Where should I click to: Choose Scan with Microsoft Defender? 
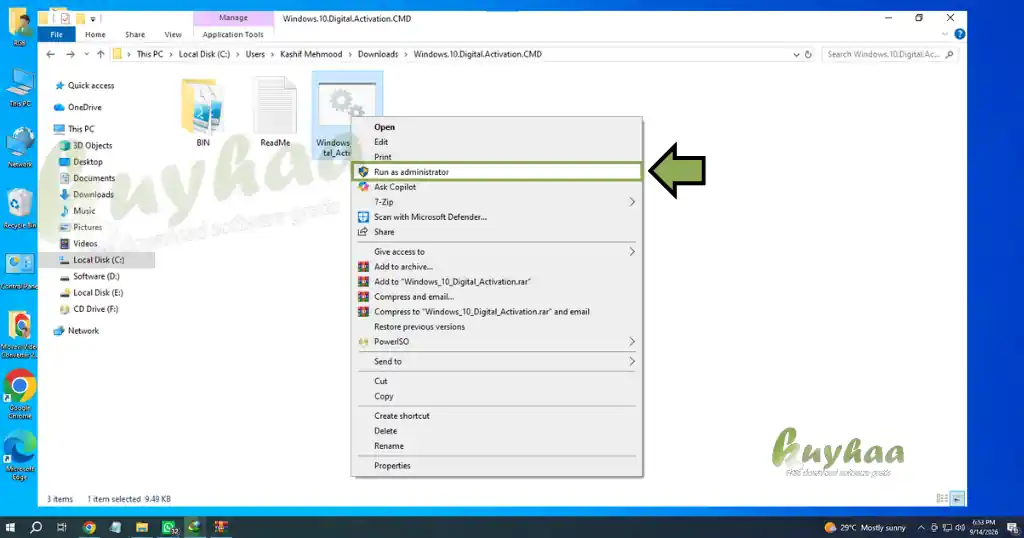496,217
